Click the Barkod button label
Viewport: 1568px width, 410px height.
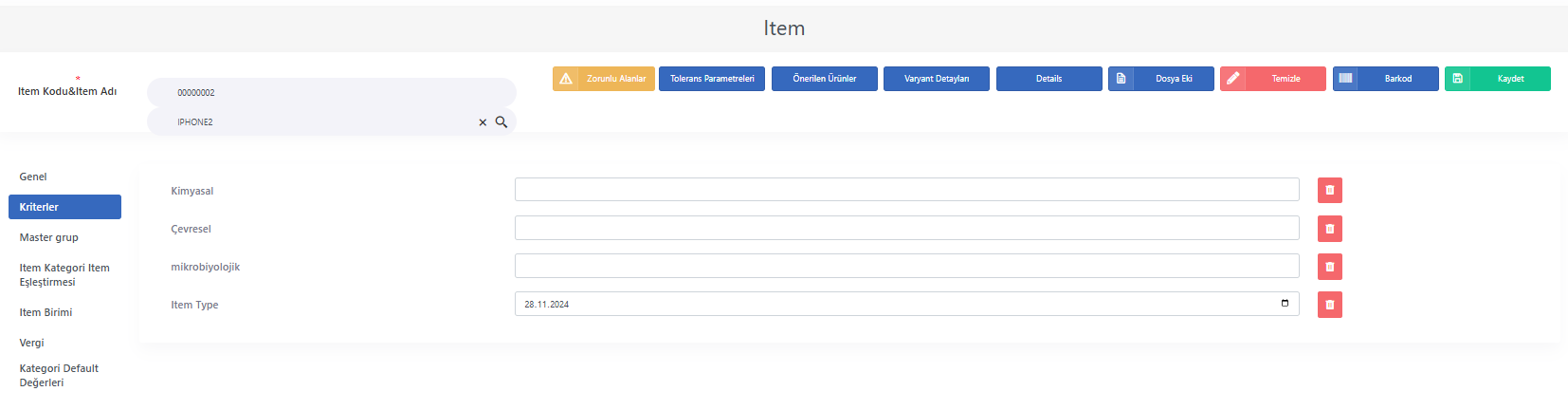[x=1398, y=79]
